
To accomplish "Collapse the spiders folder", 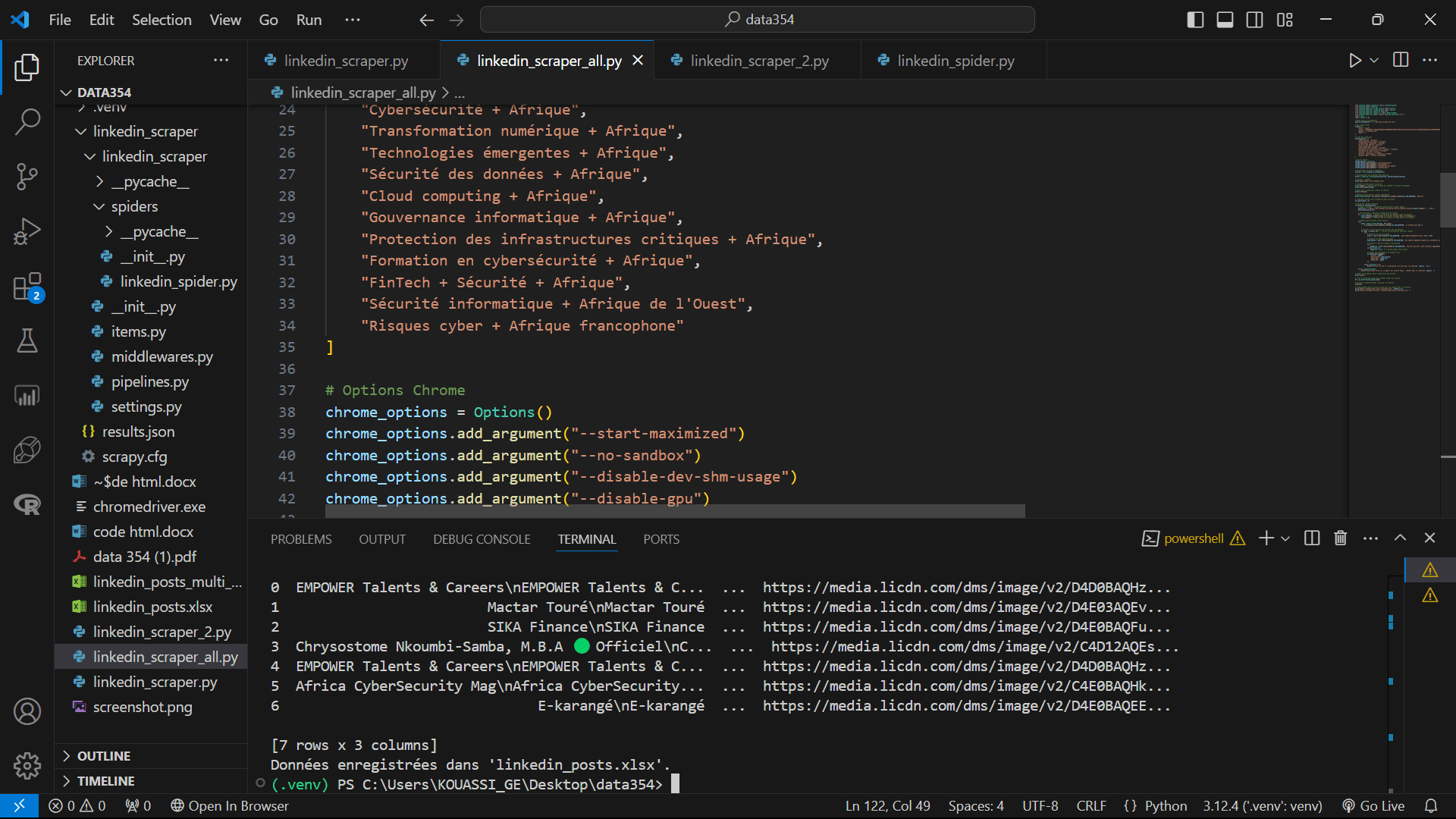I will (99, 206).
